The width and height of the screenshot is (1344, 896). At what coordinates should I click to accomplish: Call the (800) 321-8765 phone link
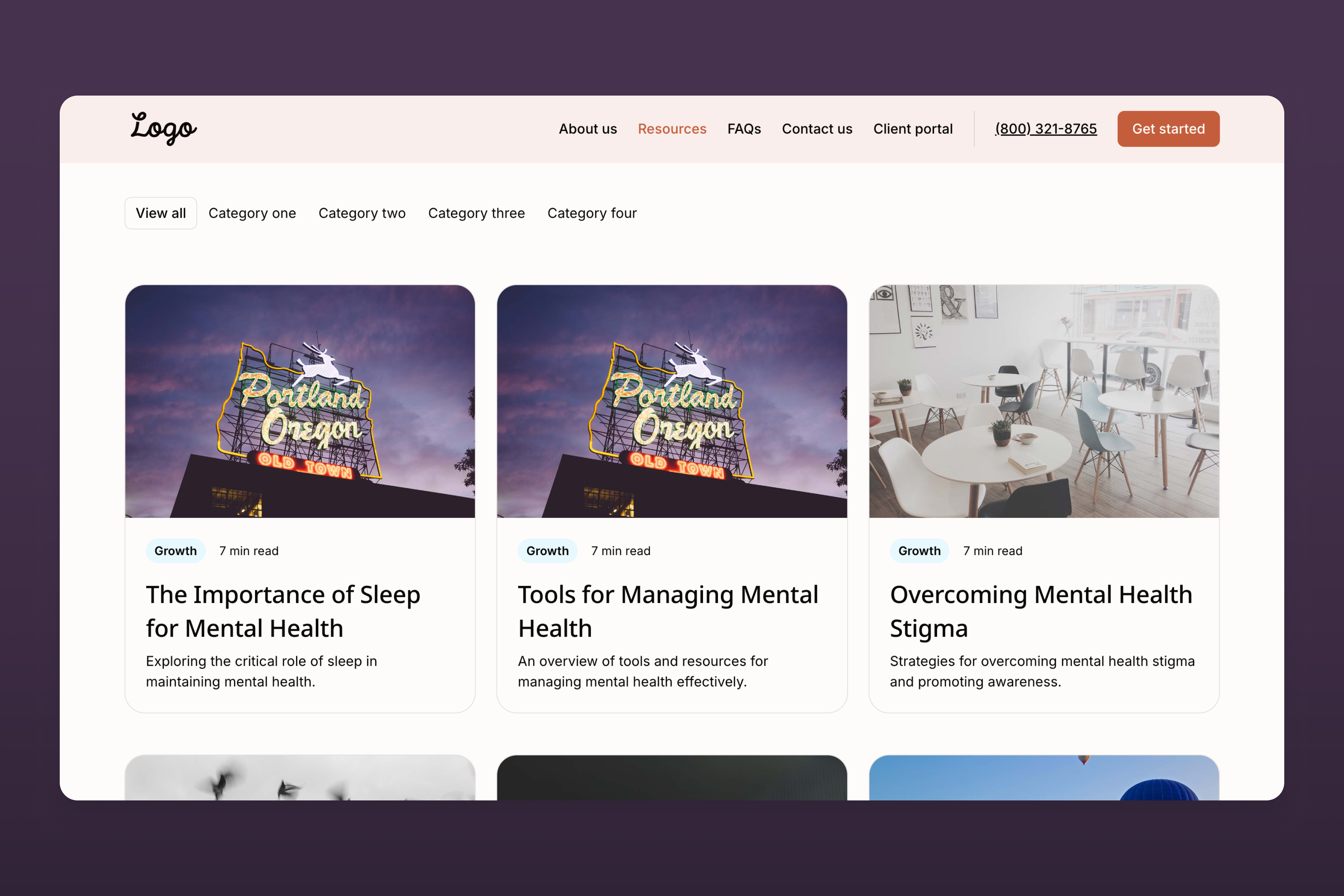pos(1045,129)
